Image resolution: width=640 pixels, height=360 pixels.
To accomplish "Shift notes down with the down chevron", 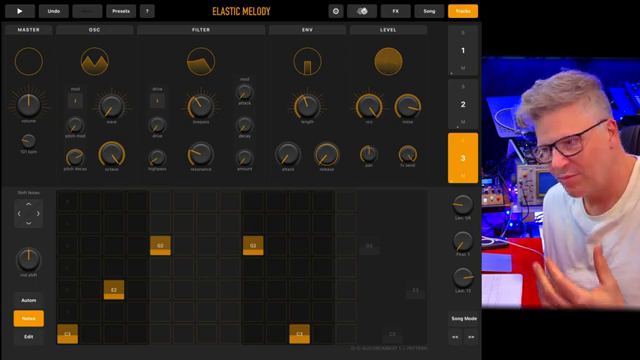I will click(x=29, y=223).
